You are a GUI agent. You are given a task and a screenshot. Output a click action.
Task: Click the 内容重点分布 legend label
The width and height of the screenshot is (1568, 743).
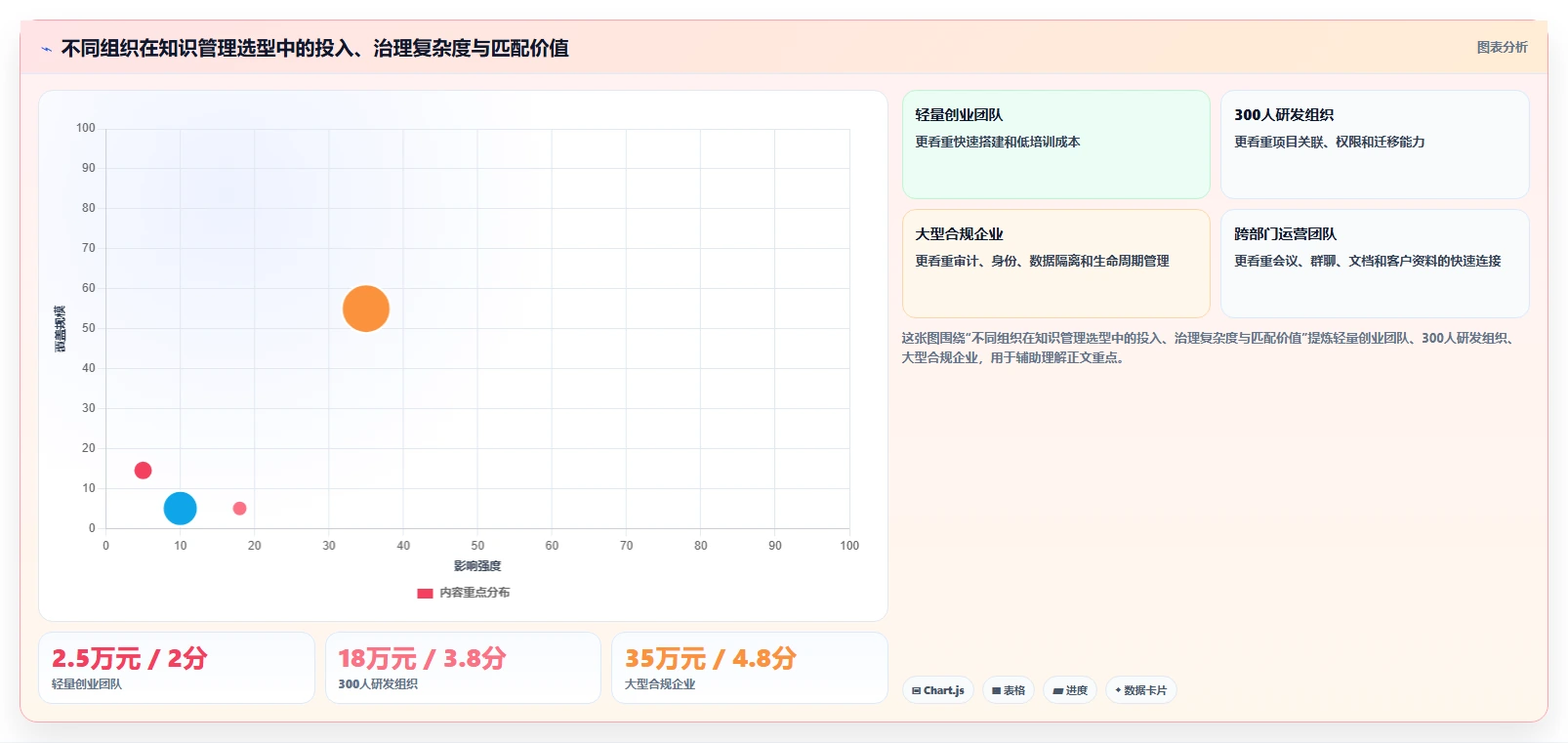475,593
